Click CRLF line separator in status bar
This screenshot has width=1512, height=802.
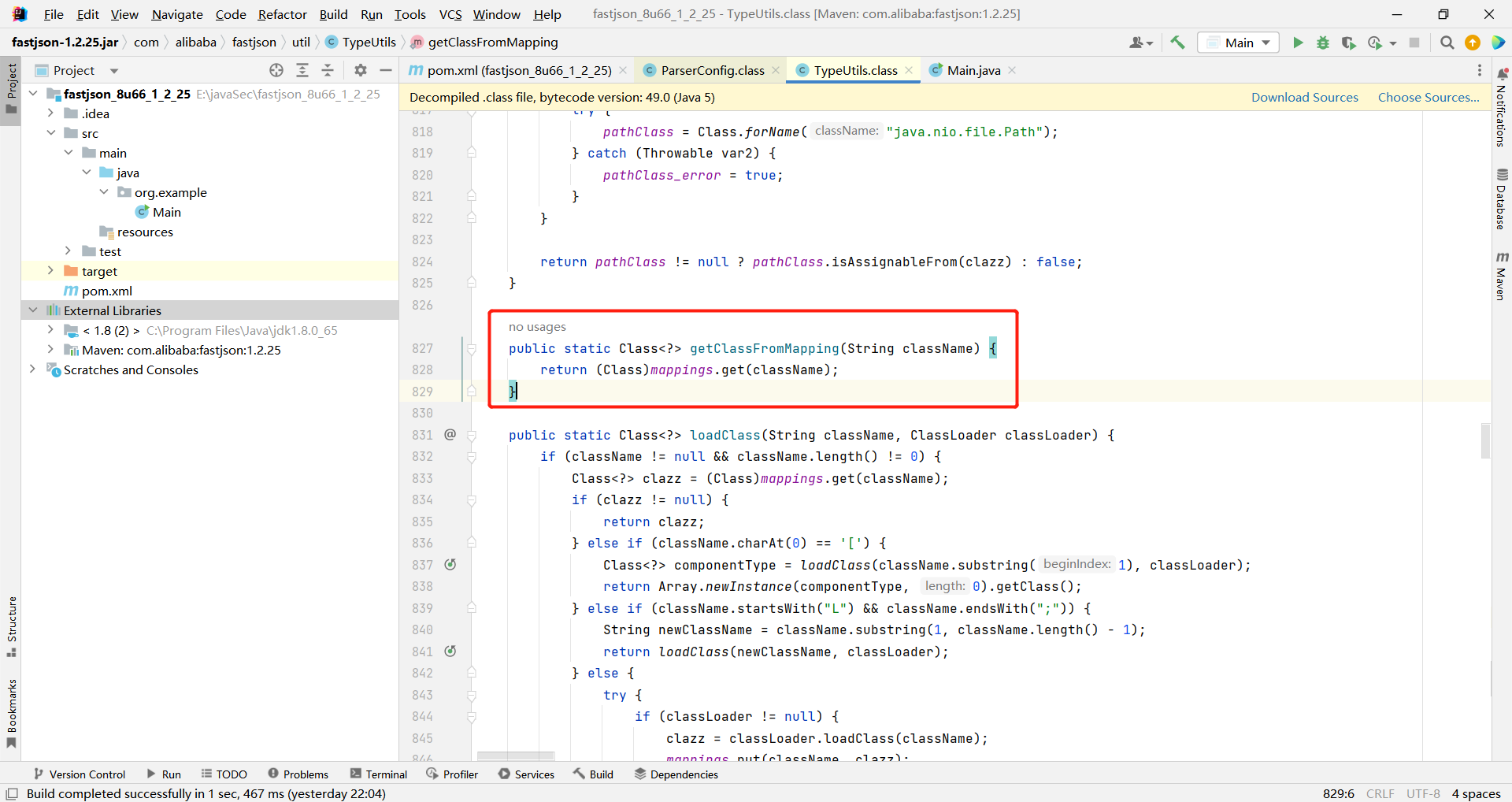pos(1380,793)
